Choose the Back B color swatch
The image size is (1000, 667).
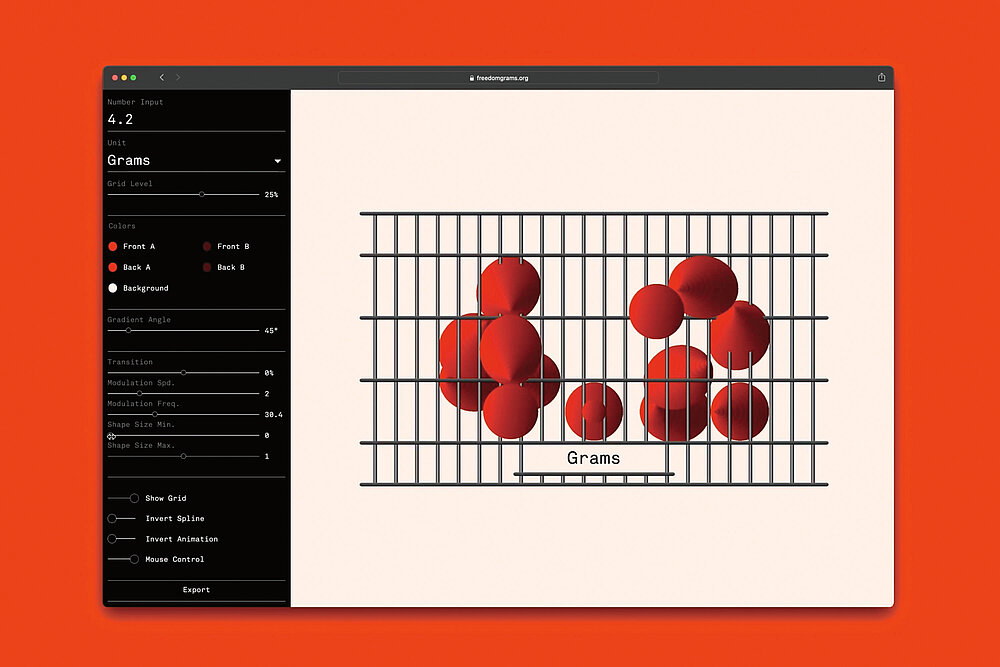click(207, 267)
